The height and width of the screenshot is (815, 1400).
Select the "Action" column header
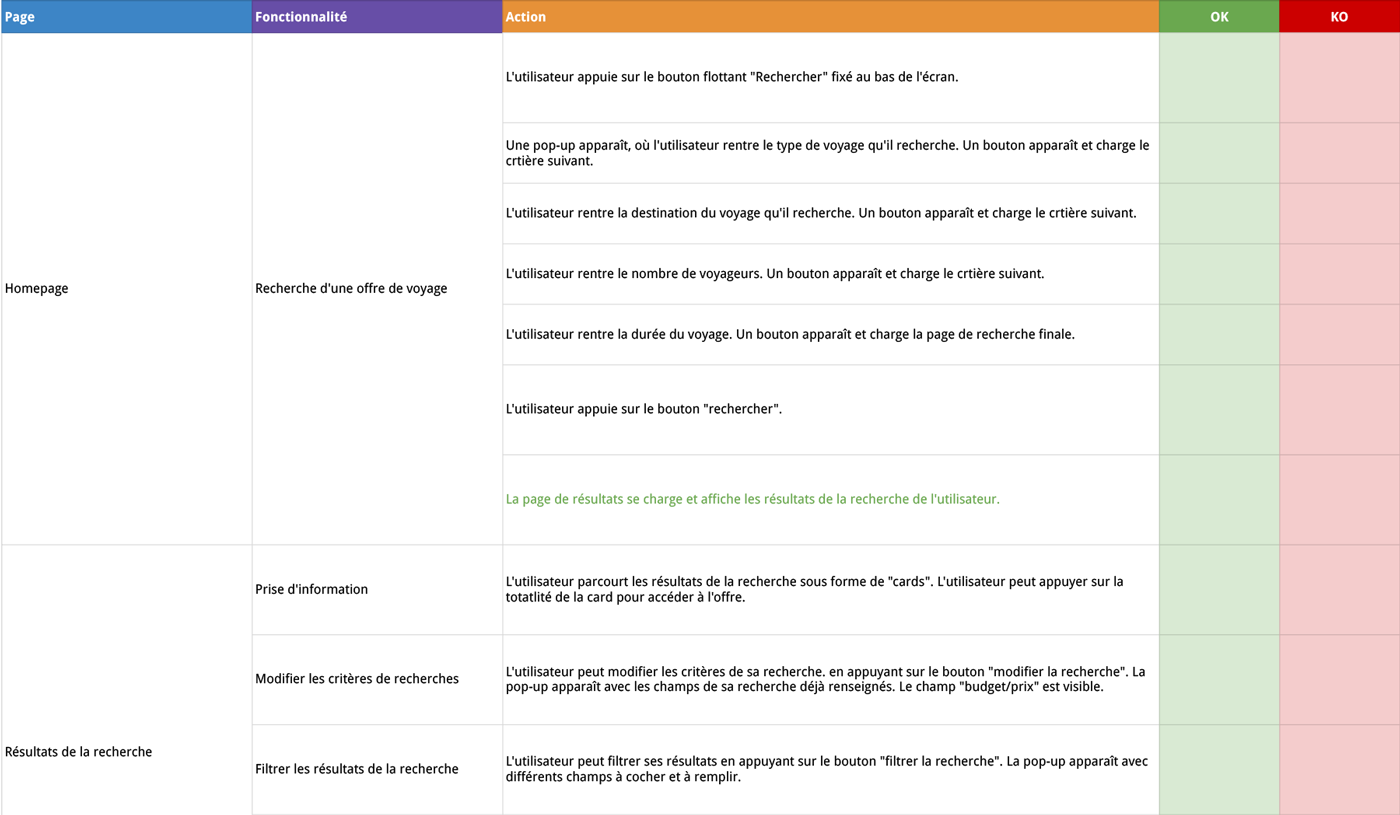click(x=831, y=17)
